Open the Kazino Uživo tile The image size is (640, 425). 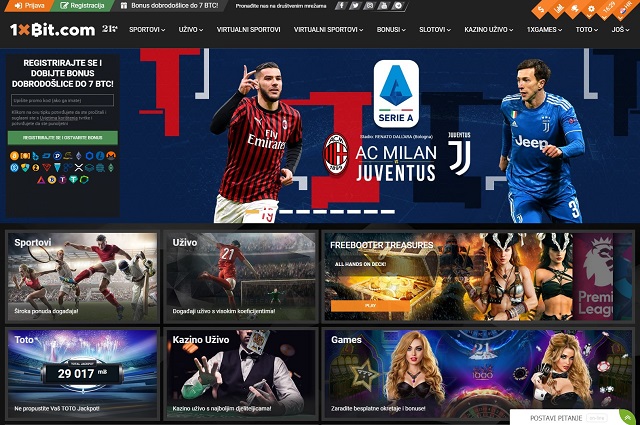click(x=240, y=374)
